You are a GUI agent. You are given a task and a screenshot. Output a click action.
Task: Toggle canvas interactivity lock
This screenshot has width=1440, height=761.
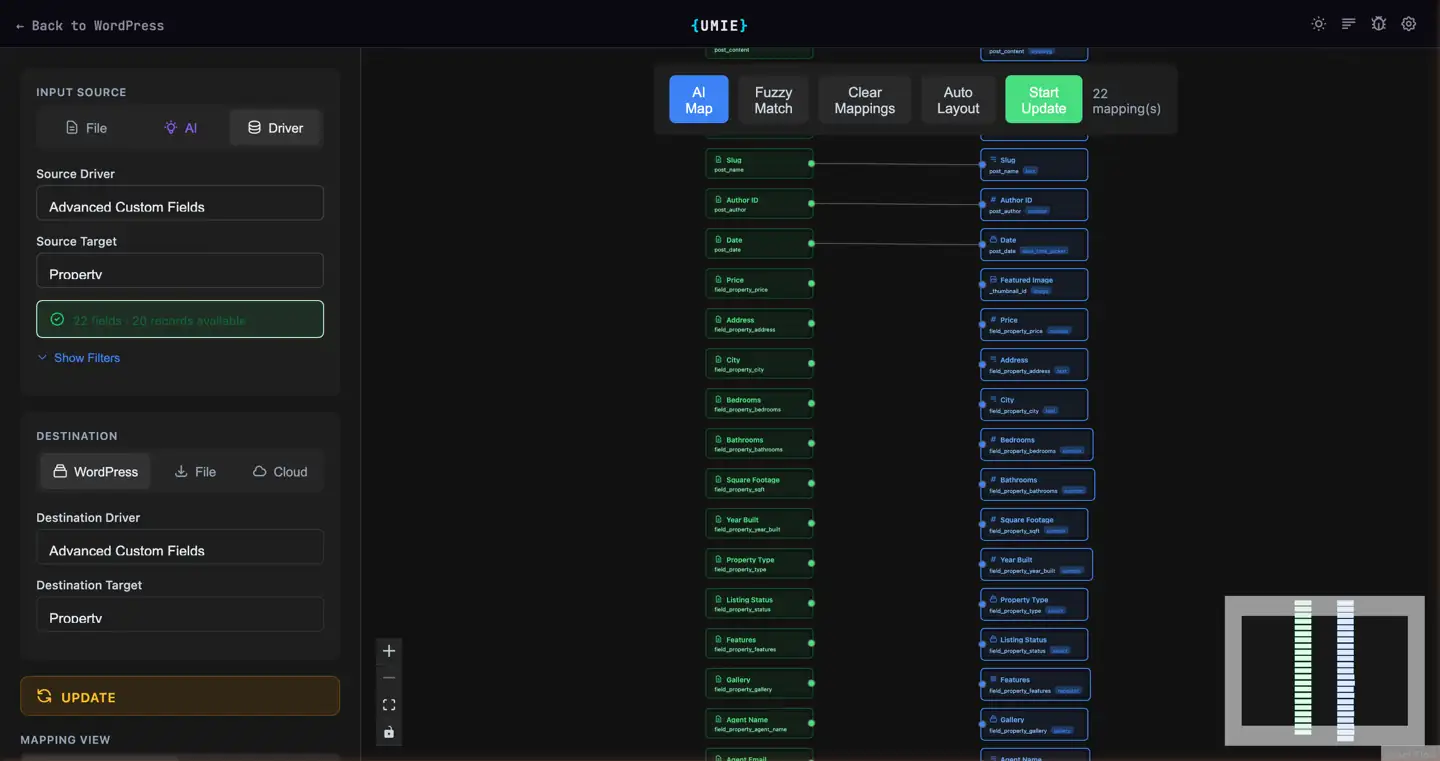tap(389, 732)
